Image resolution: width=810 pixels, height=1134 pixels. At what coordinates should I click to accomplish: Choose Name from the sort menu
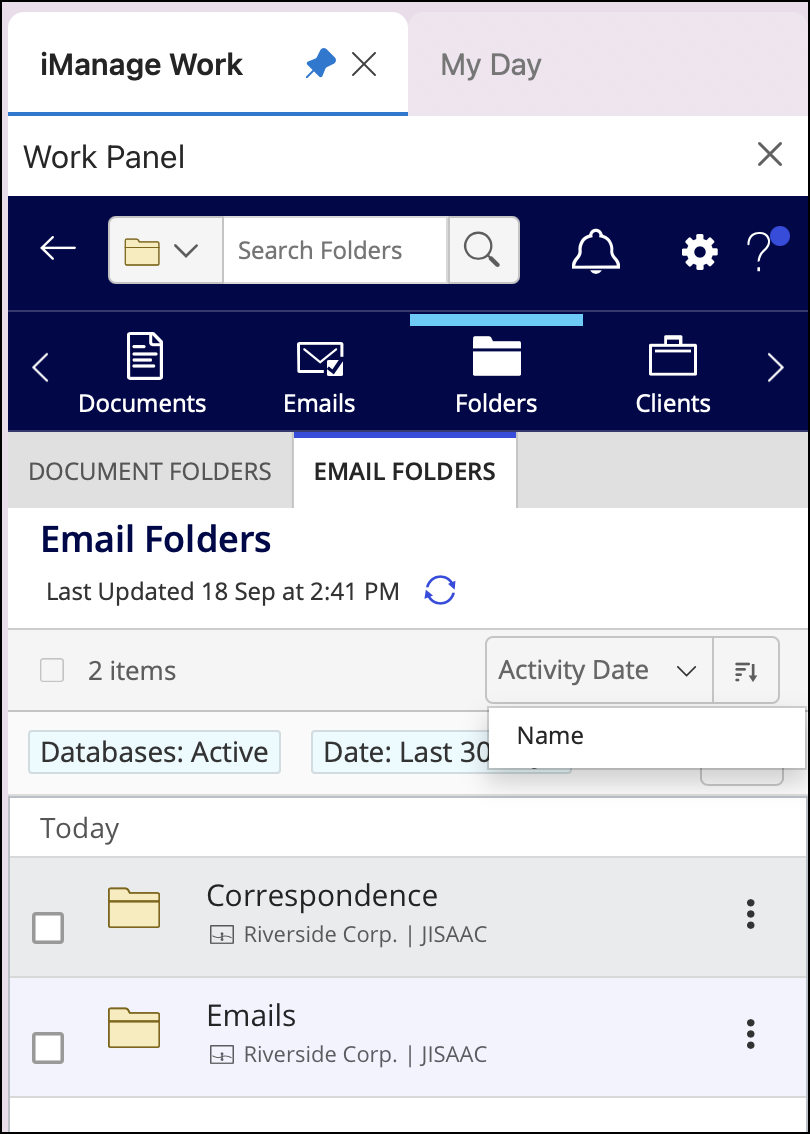point(549,735)
